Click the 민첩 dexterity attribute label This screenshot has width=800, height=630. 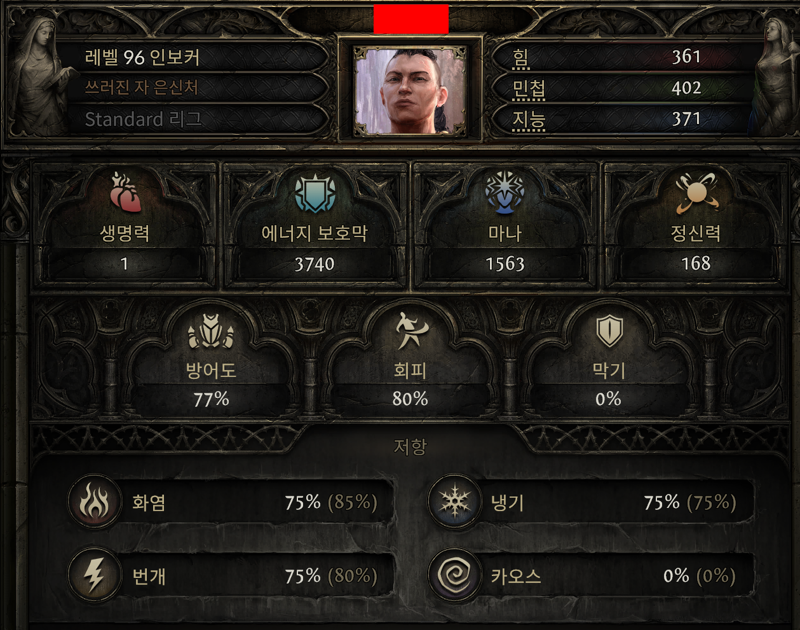tap(529, 89)
